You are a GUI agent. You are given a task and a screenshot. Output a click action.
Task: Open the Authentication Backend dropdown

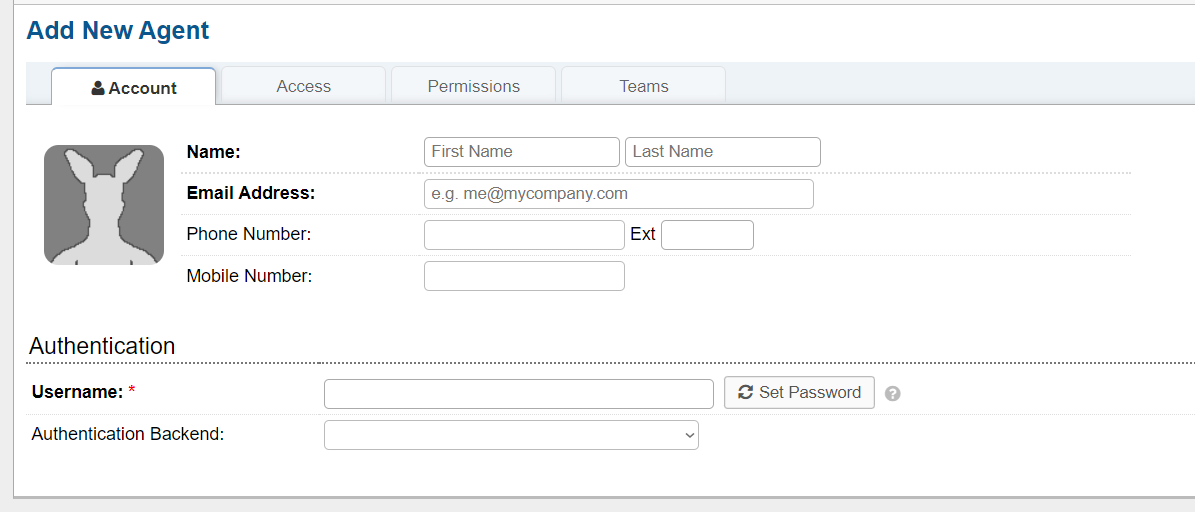click(510, 435)
